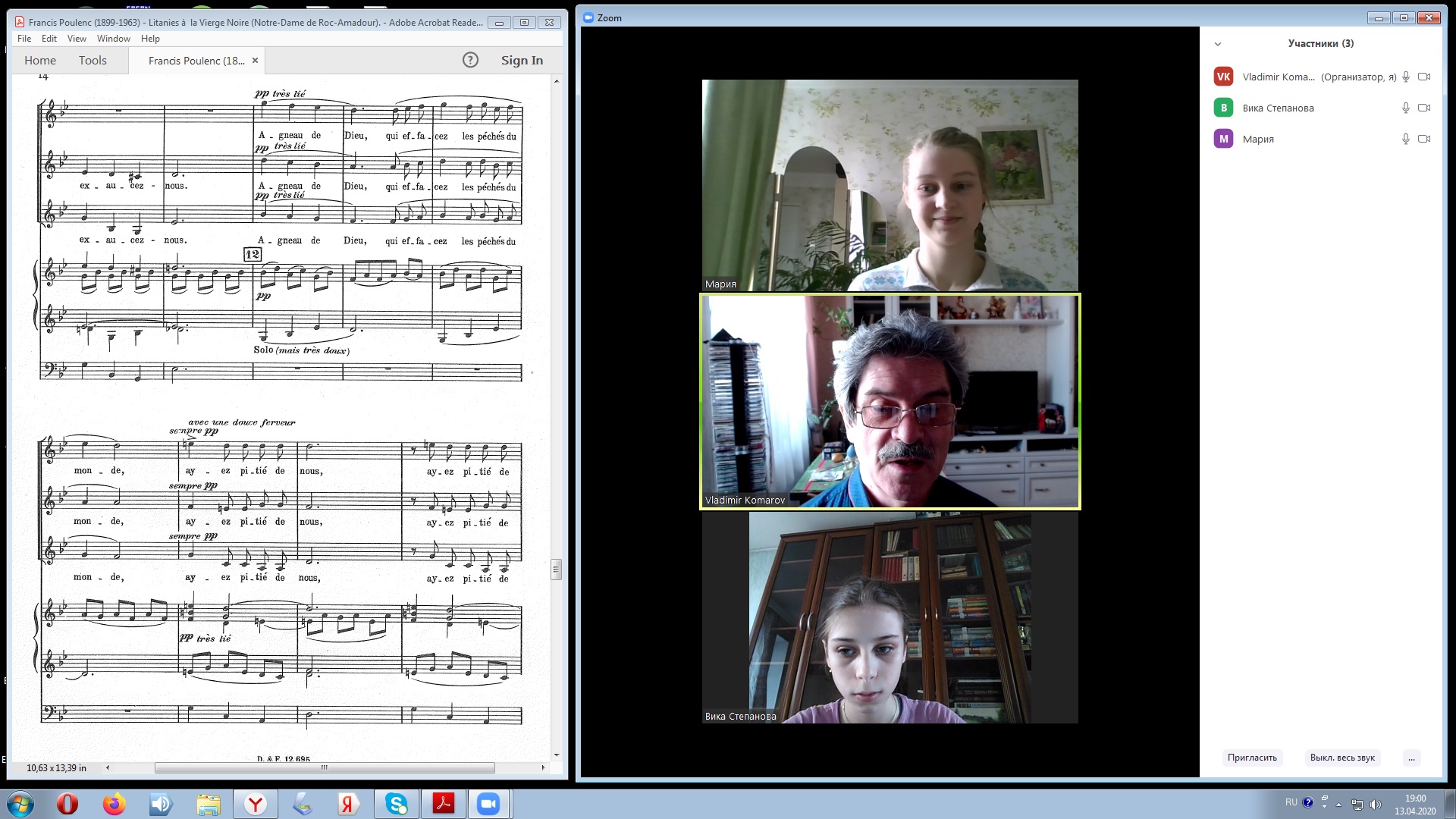Viewport: 1456px width, 819px height.
Task: Open the speaker app icon on taskbar
Action: point(161,804)
